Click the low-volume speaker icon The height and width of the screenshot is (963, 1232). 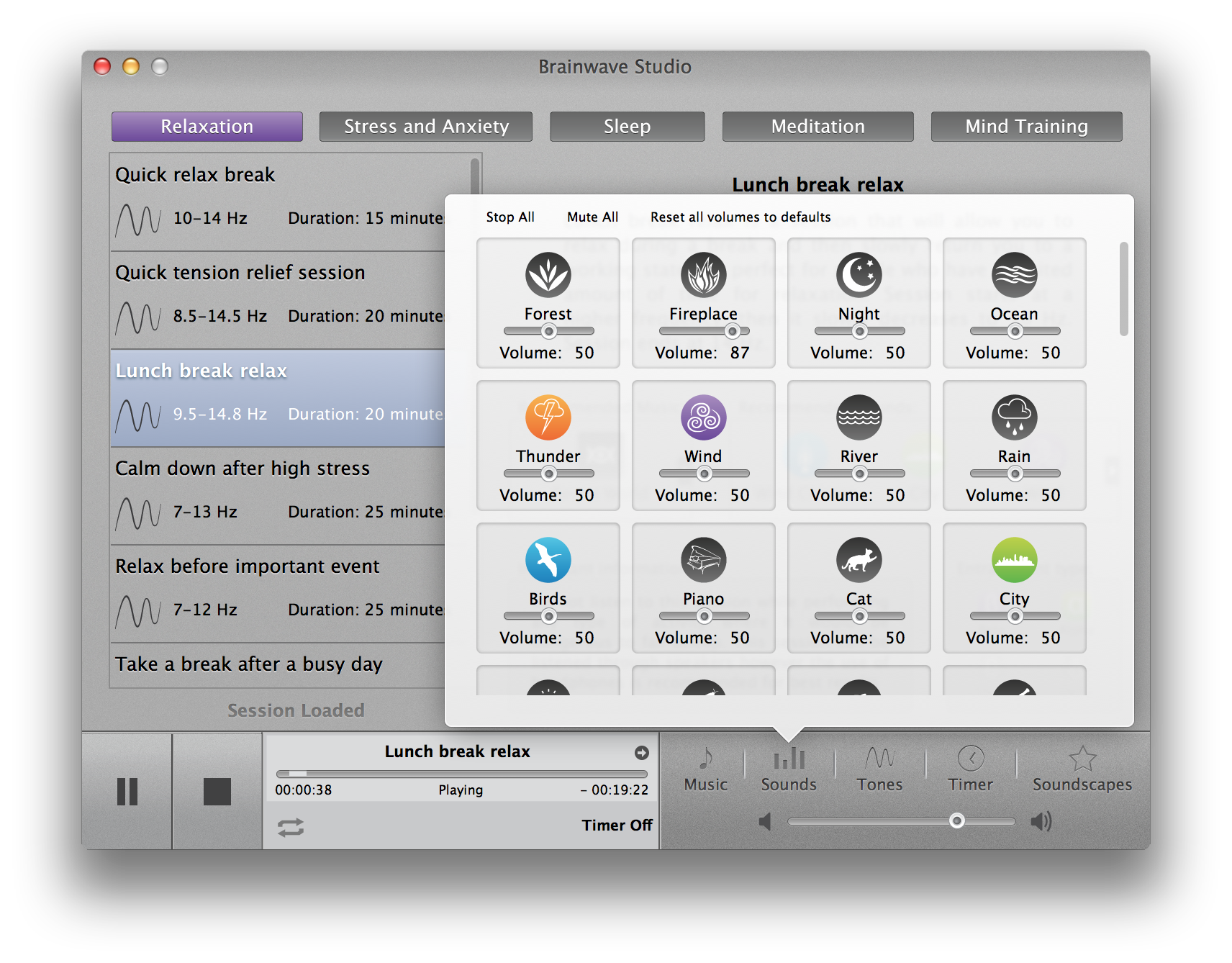pyautogui.click(x=766, y=821)
